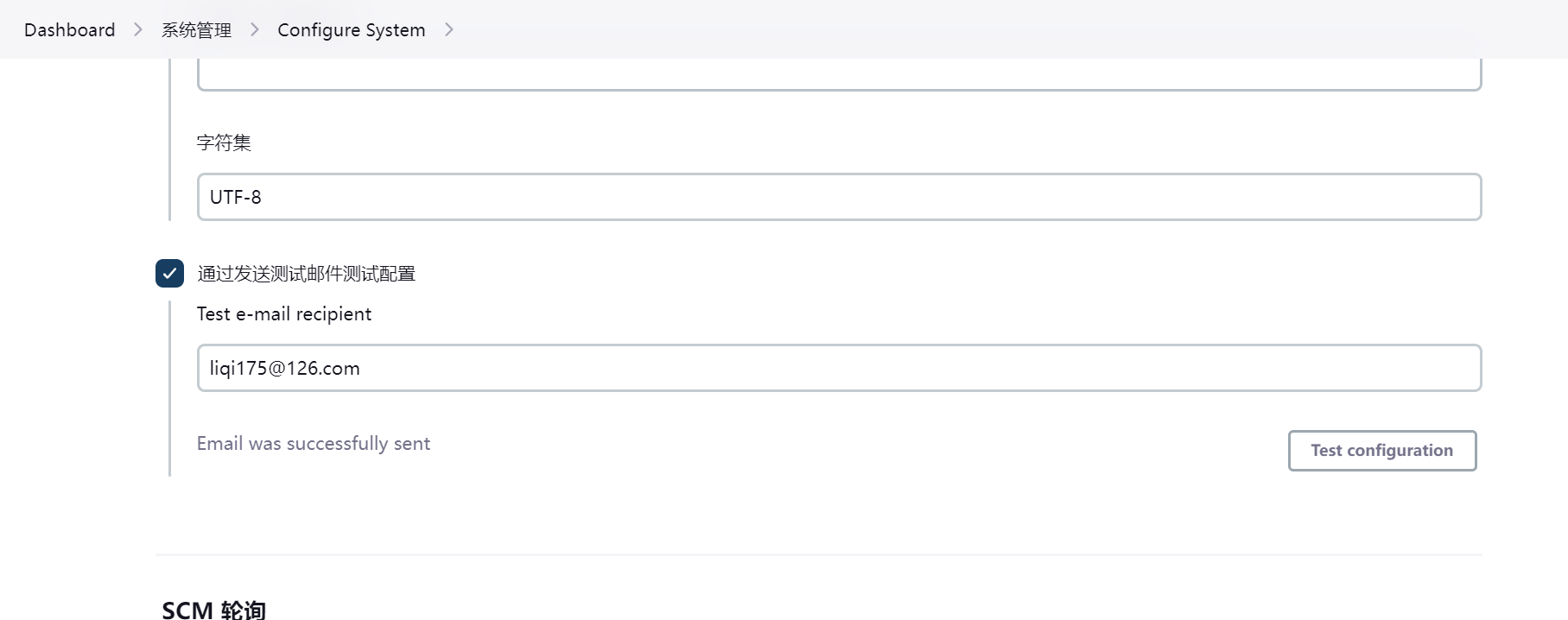This screenshot has width=1568, height=620.
Task: Open the 系统管理 breadcrumb item
Action: pos(196,30)
